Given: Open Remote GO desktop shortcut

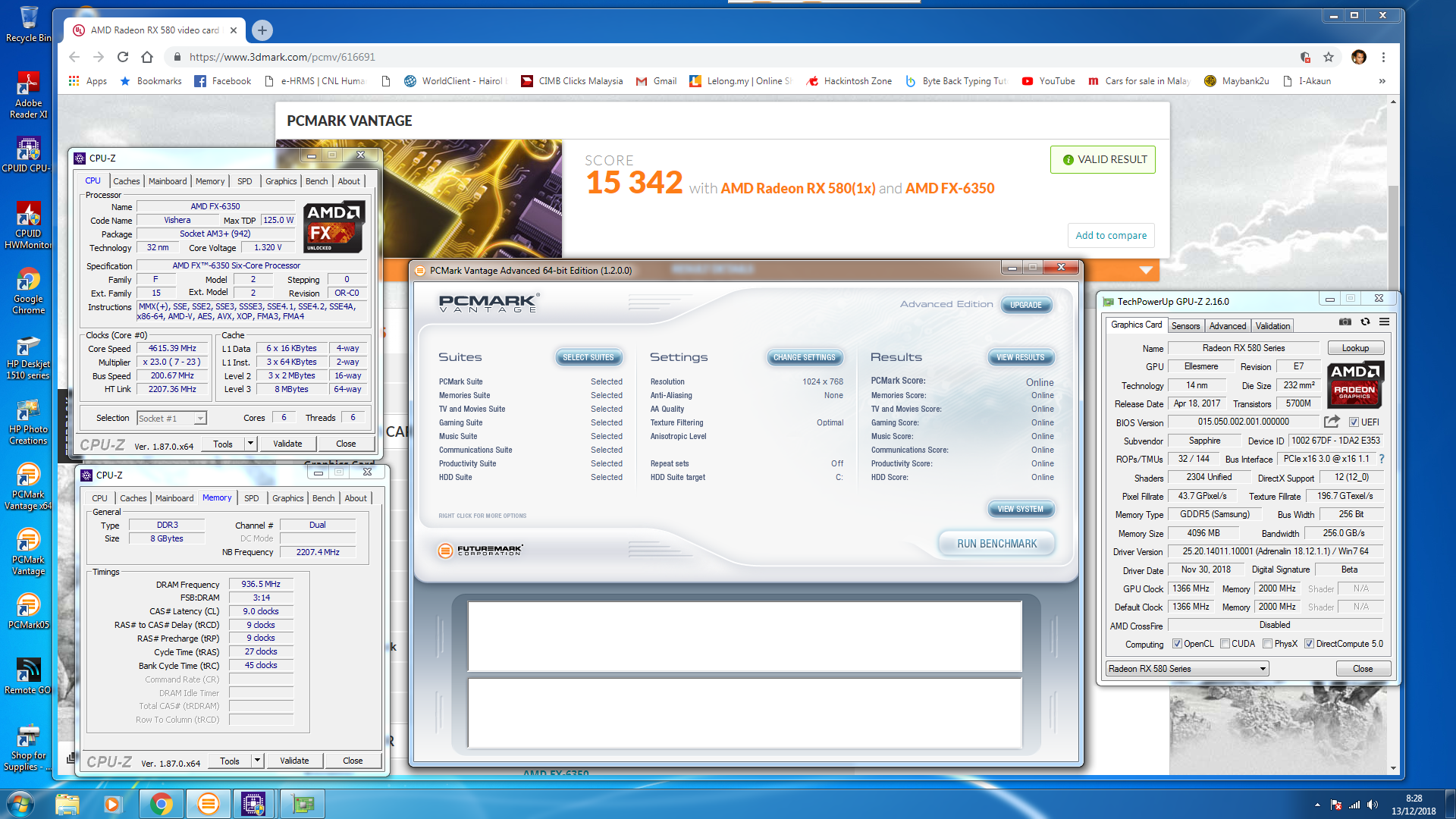Looking at the screenshot, I should [28, 676].
